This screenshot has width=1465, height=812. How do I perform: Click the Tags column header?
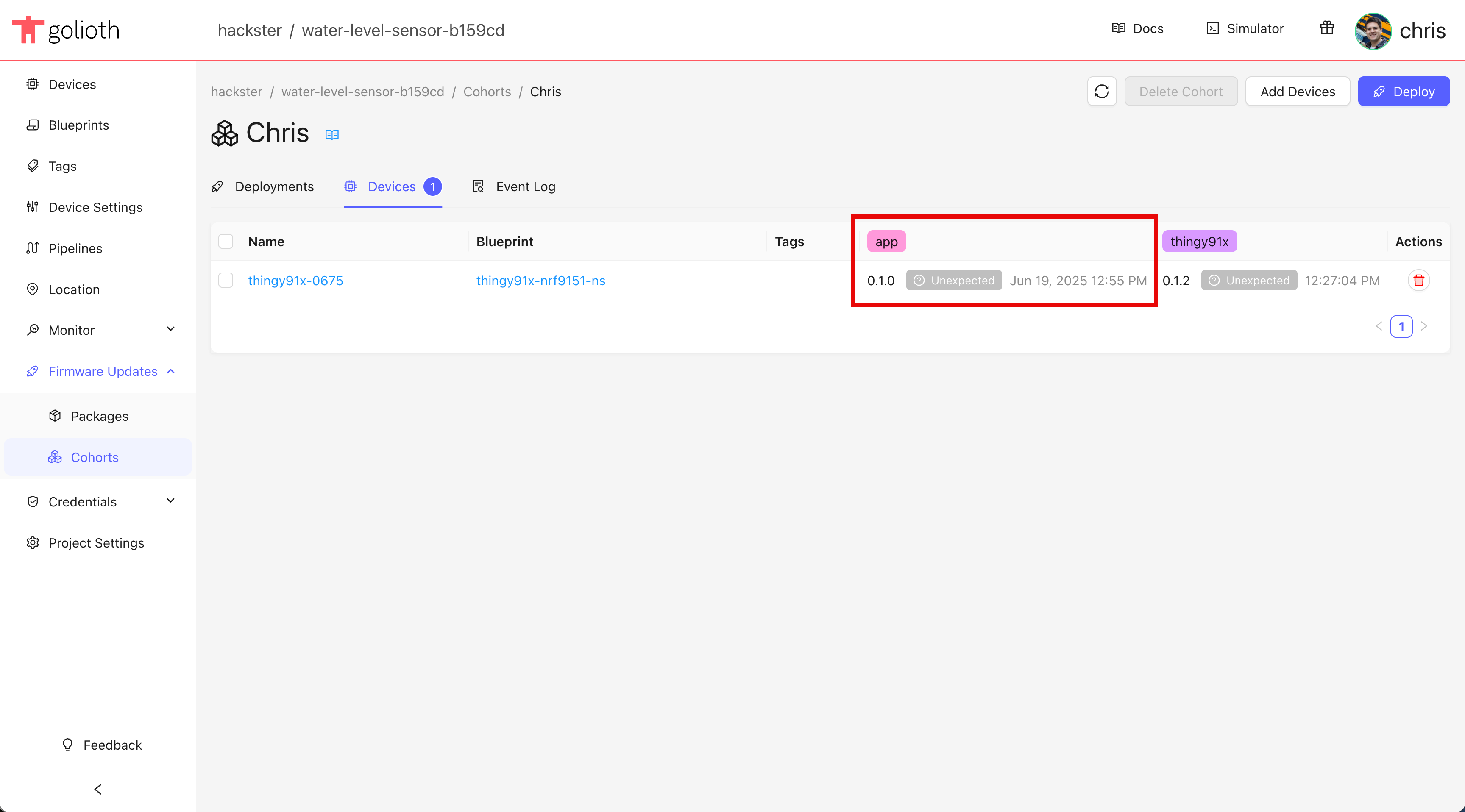[x=789, y=242]
